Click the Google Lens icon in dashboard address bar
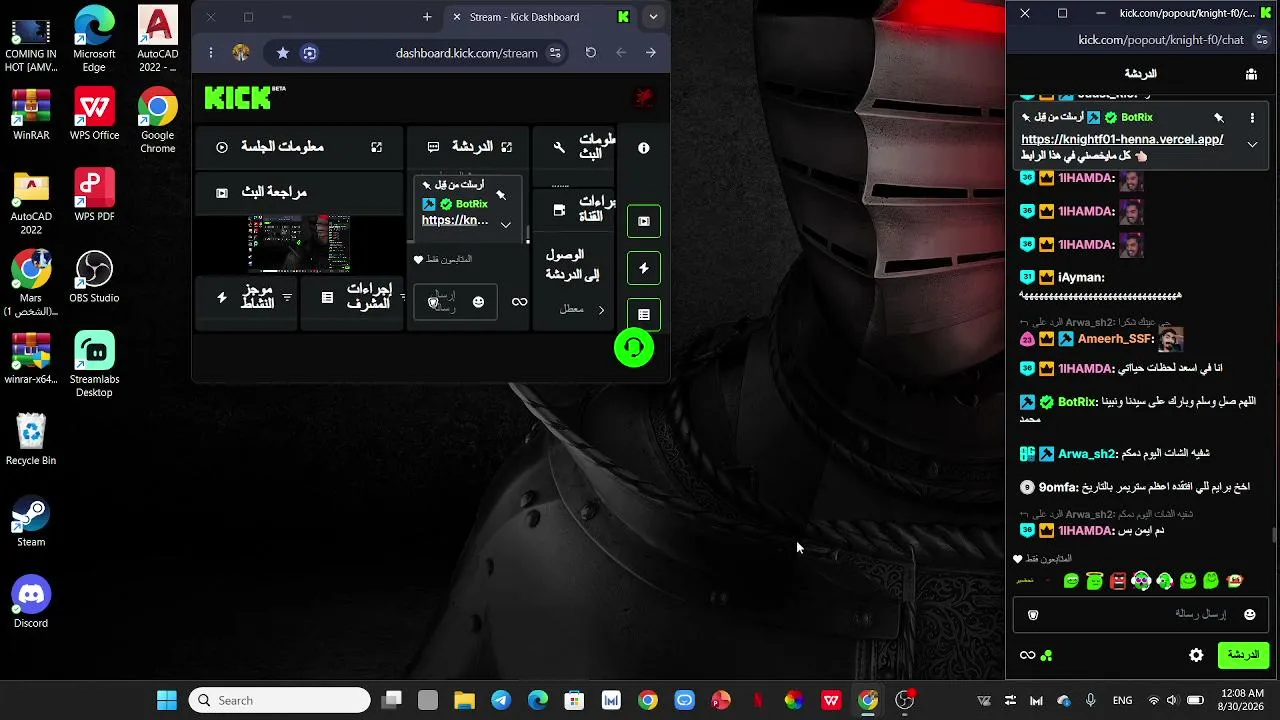 [x=310, y=53]
